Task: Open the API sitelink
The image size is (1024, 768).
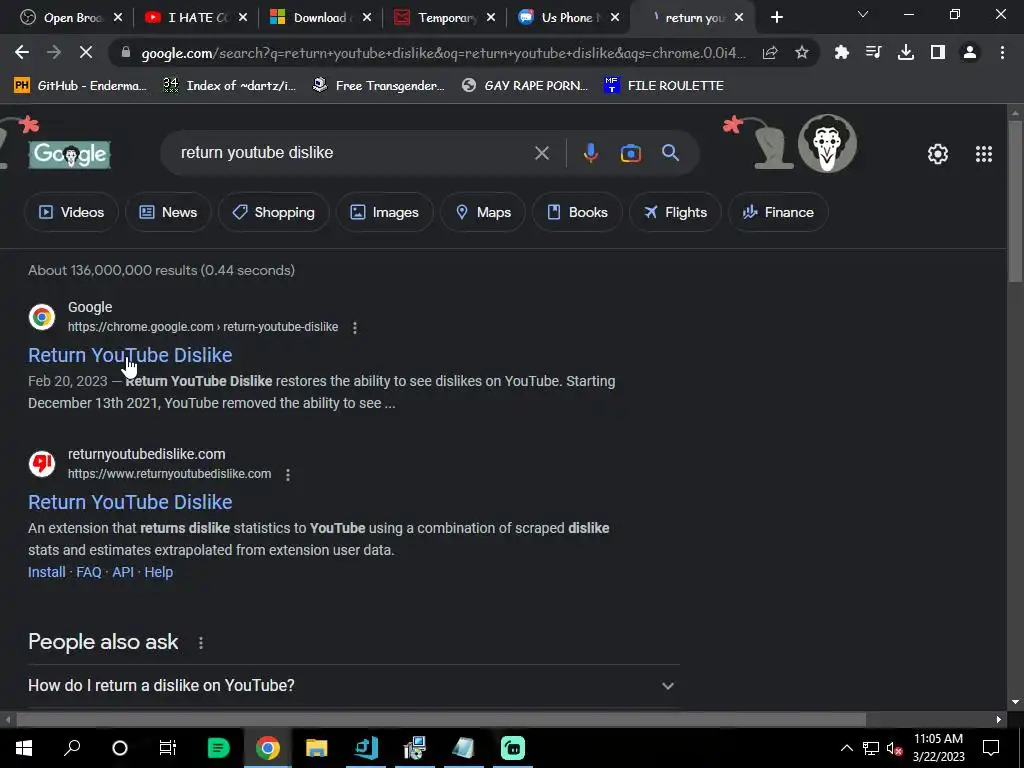Action: (x=123, y=573)
